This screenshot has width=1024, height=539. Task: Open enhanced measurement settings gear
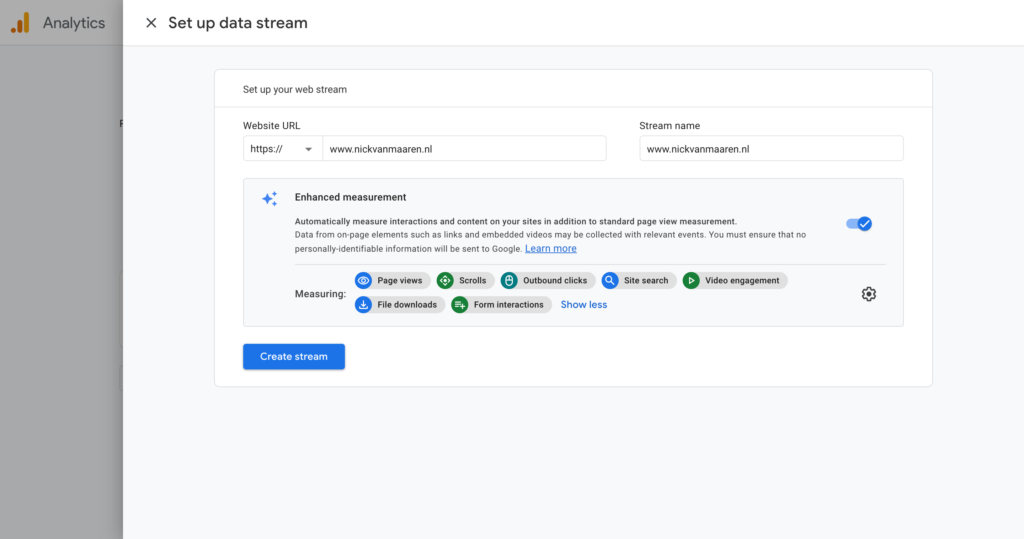coord(868,294)
